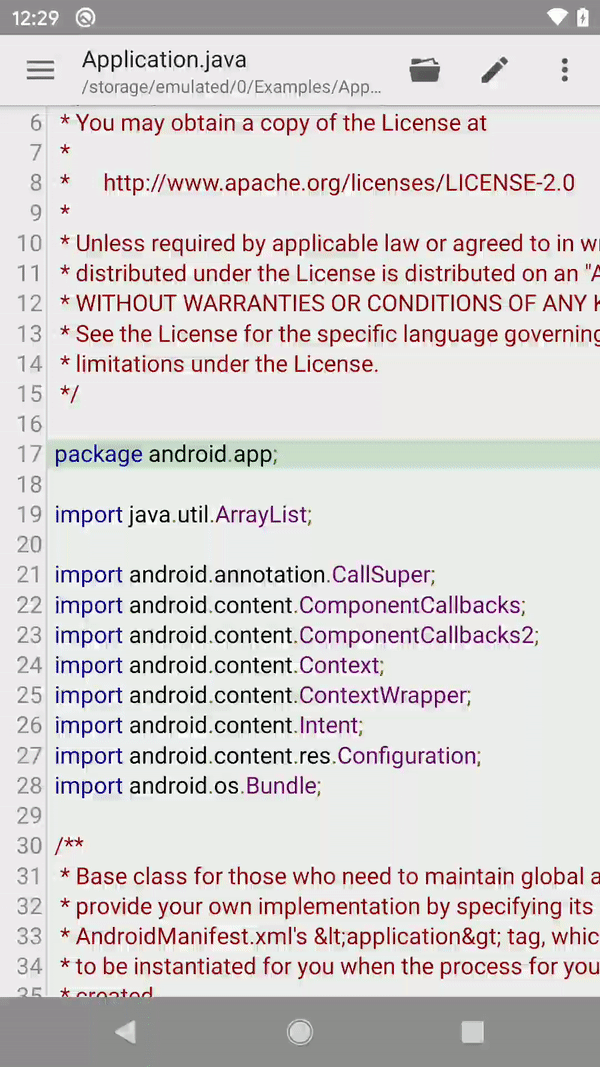Open the hamburger navigation menu
The image size is (600, 1067).
click(x=40, y=70)
